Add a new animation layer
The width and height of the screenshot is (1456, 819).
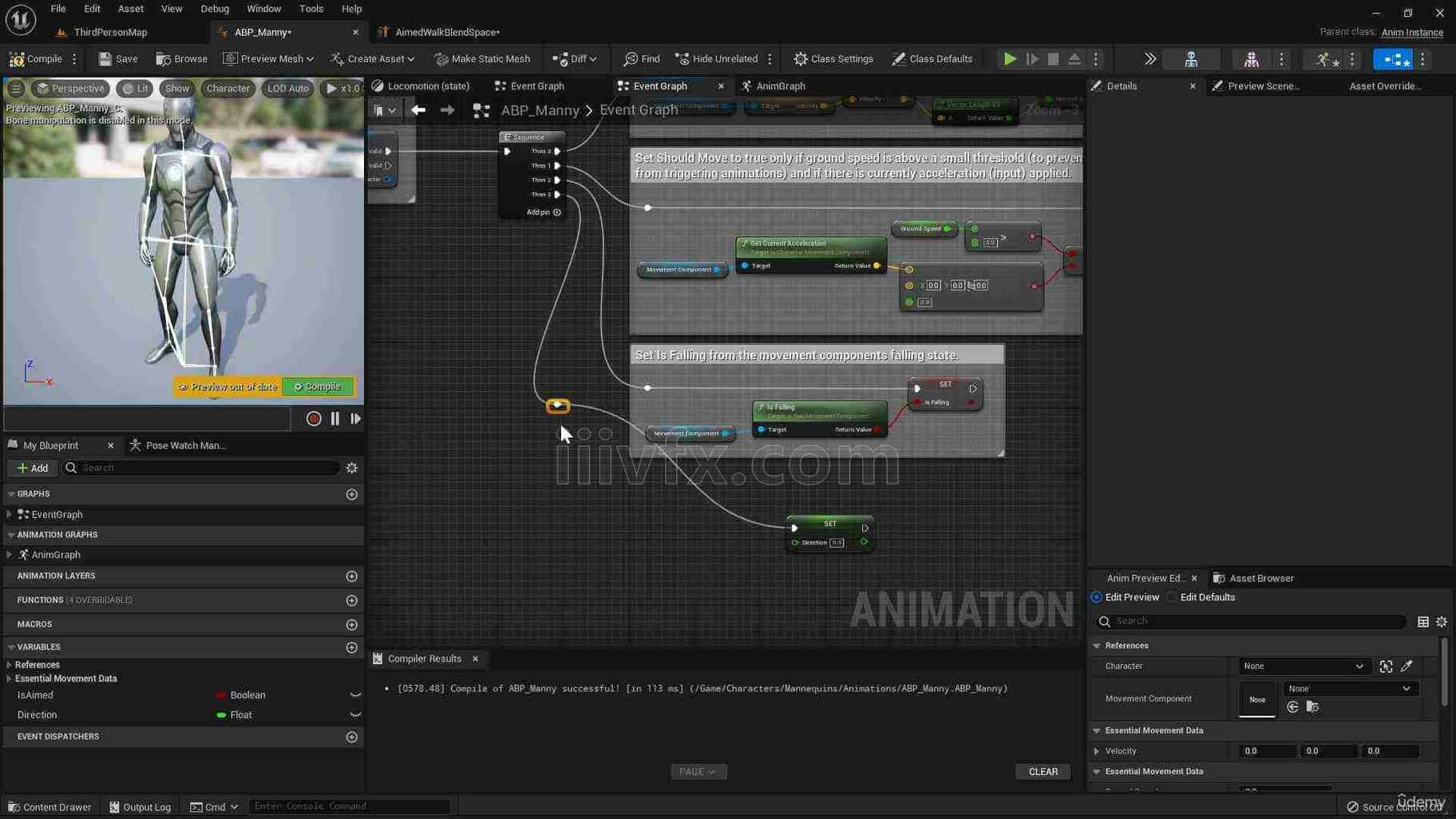(x=352, y=576)
